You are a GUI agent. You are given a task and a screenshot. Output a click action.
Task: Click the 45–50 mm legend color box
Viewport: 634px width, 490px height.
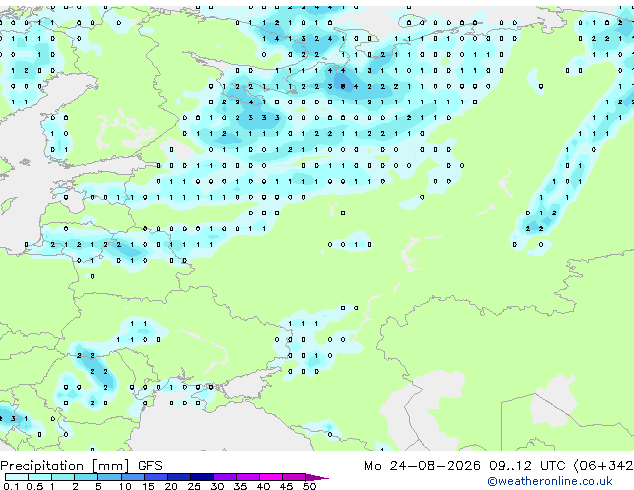pyautogui.click(x=294, y=477)
